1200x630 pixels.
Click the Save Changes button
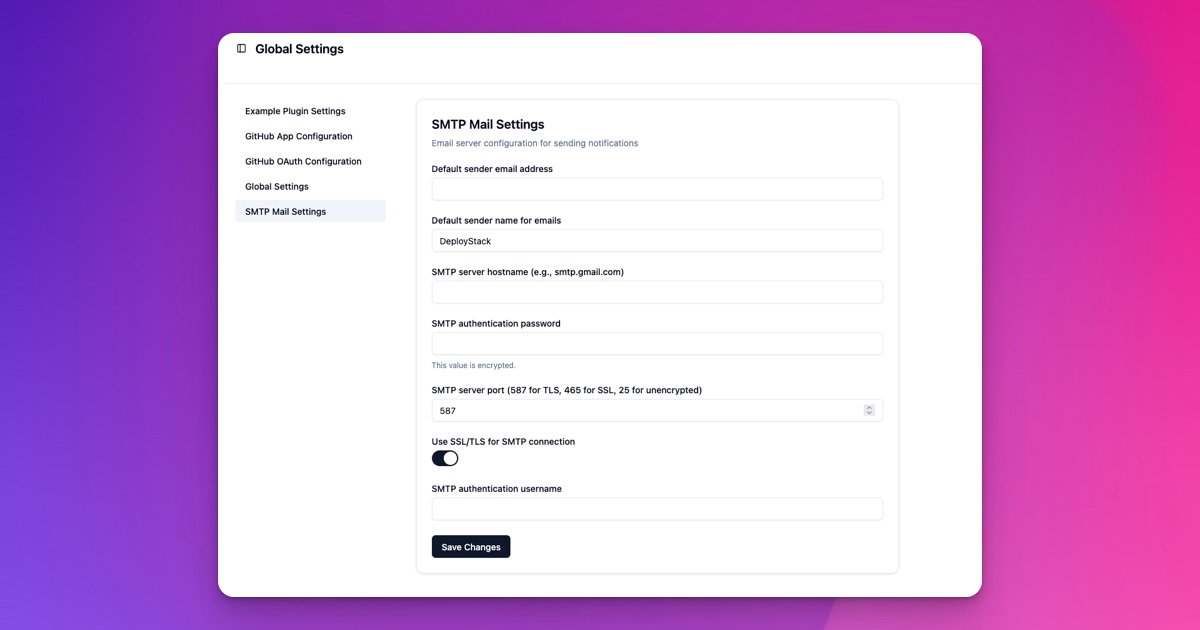click(471, 547)
